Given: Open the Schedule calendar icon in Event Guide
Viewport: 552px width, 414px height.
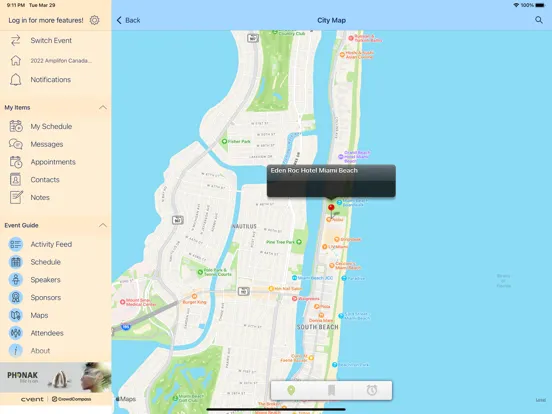Looking at the screenshot, I should 16,262.
